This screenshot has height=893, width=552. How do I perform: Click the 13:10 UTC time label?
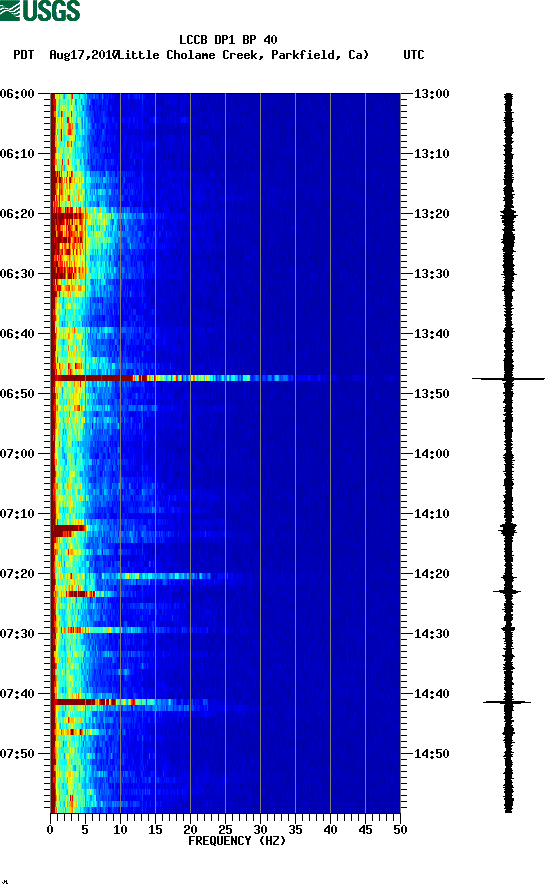click(x=431, y=154)
